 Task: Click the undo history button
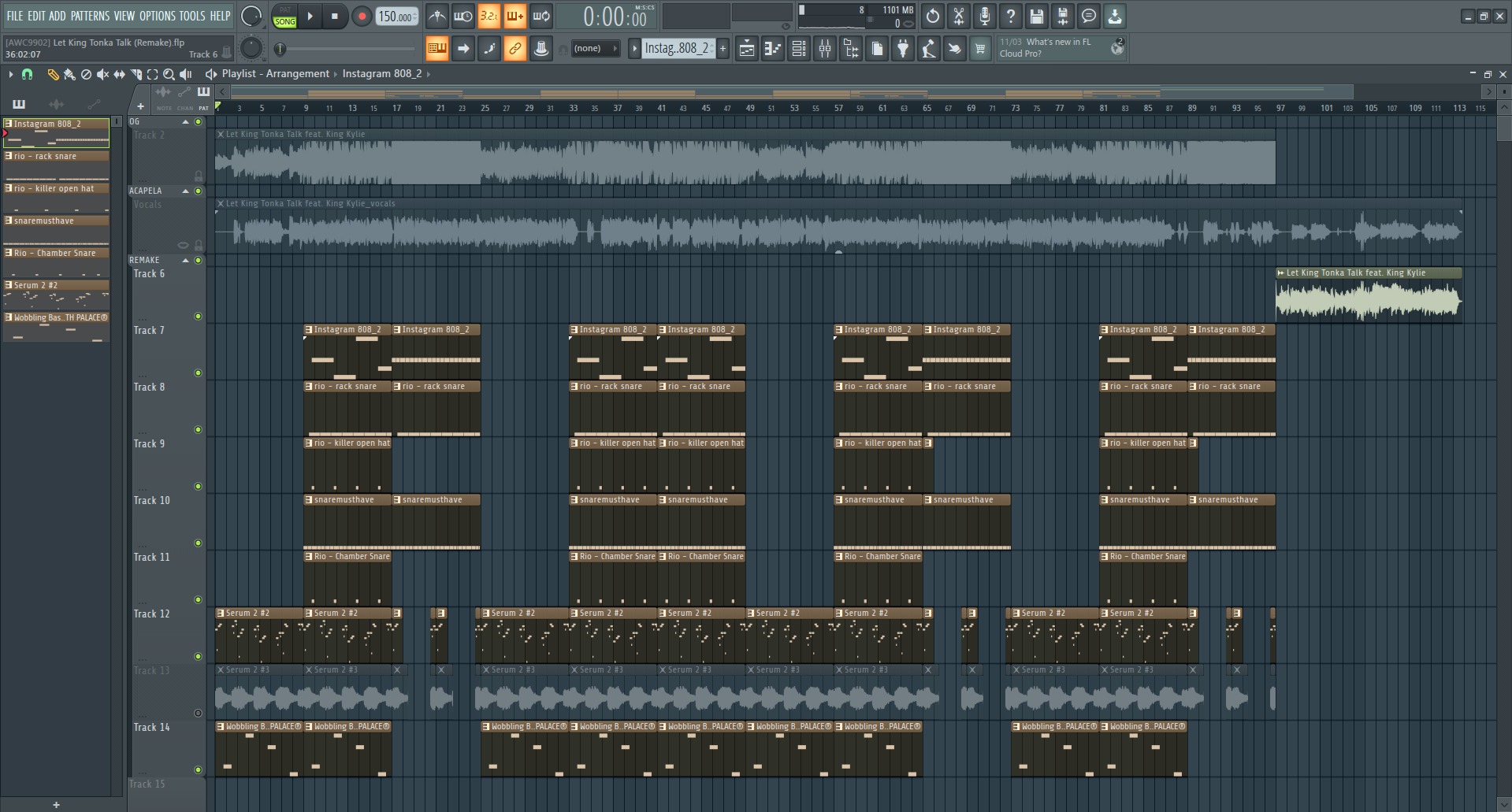pos(933,16)
